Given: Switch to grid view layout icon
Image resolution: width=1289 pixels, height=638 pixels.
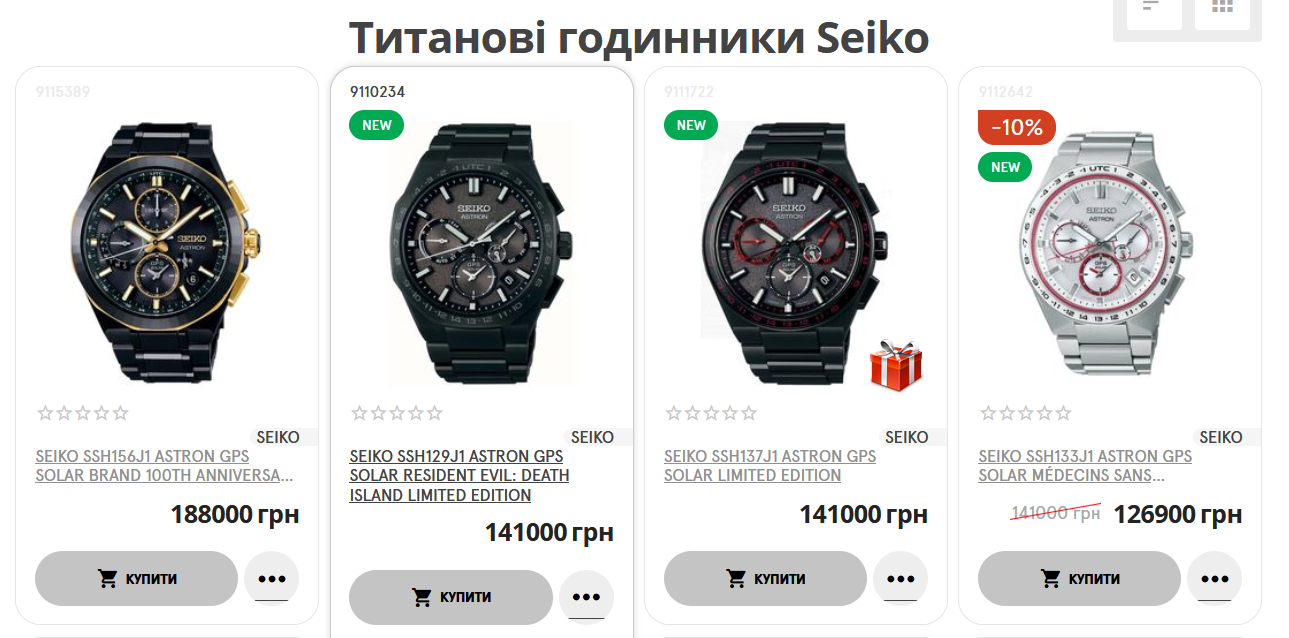Looking at the screenshot, I should point(1222,8).
